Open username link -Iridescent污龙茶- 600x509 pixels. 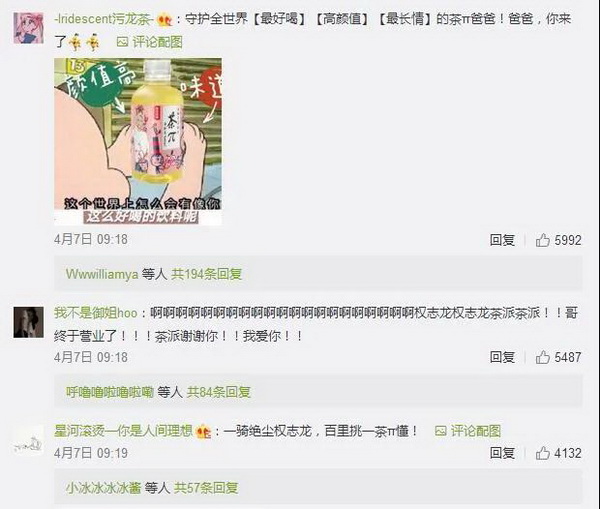[x=104, y=19]
